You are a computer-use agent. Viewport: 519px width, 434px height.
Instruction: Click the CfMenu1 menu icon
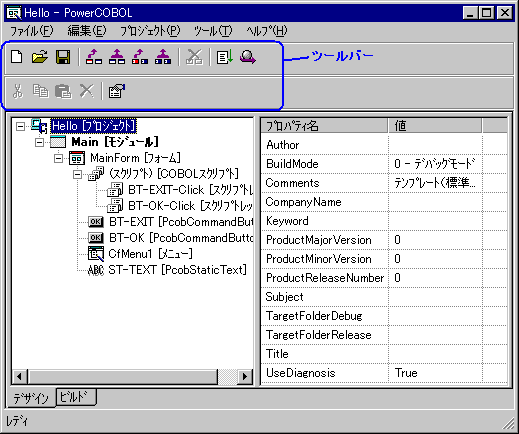point(96,254)
